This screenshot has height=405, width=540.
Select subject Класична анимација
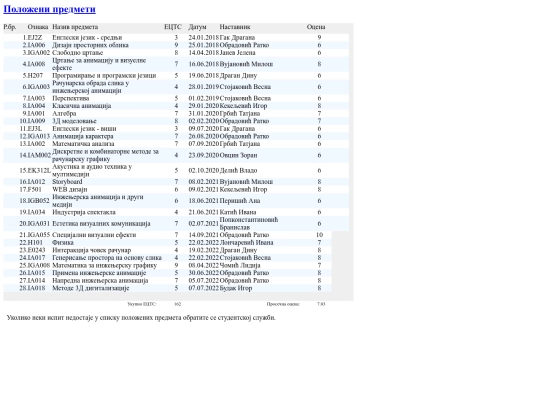click(82, 106)
